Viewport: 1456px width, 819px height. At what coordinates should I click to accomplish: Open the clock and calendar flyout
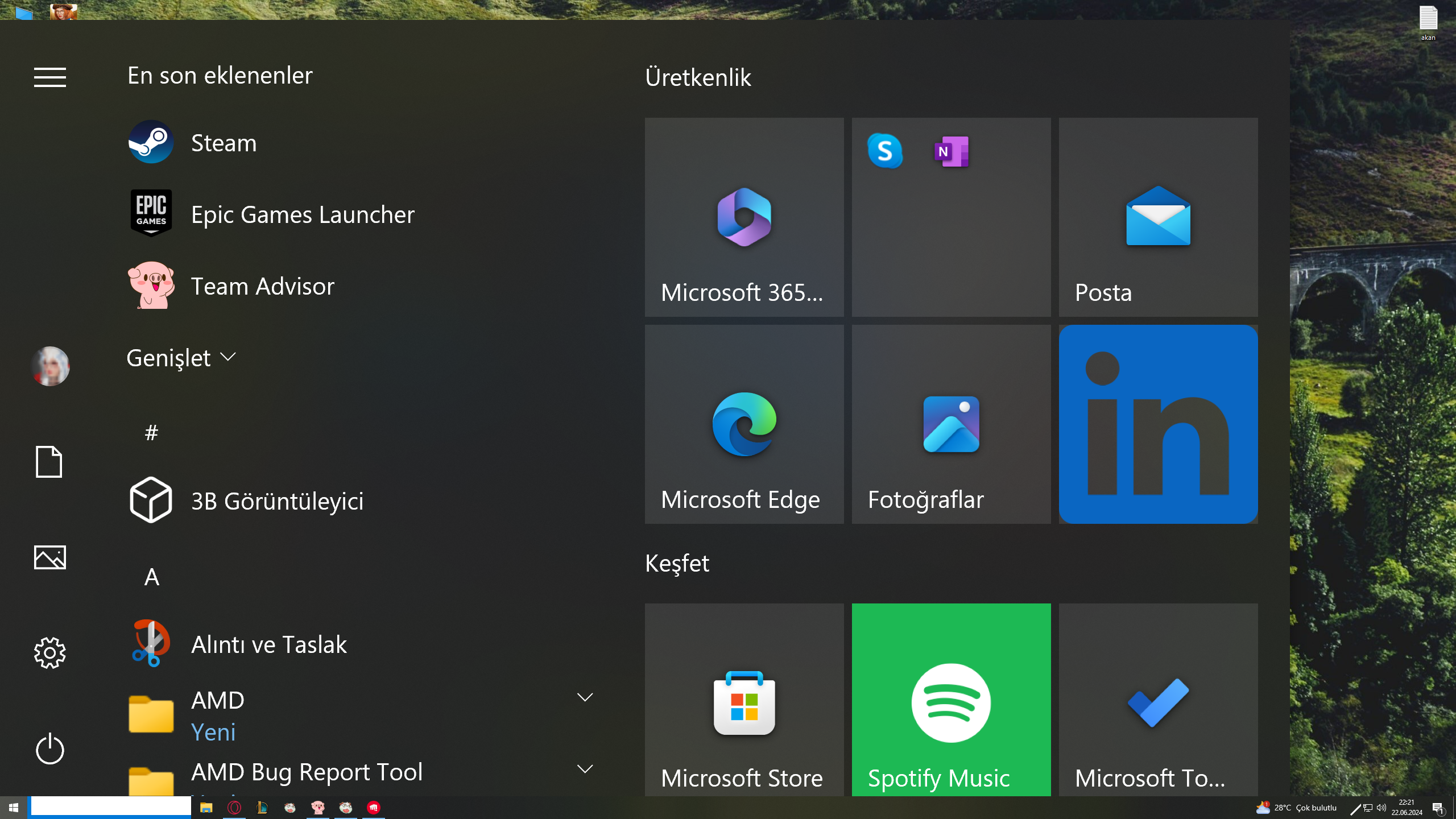1407,808
